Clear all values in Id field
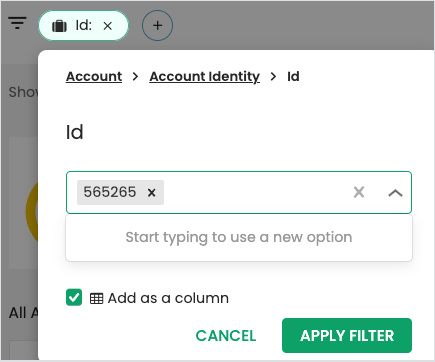 (359, 192)
